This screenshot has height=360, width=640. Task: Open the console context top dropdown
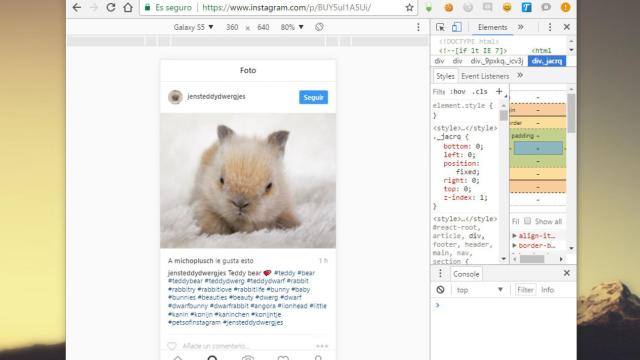pos(479,290)
